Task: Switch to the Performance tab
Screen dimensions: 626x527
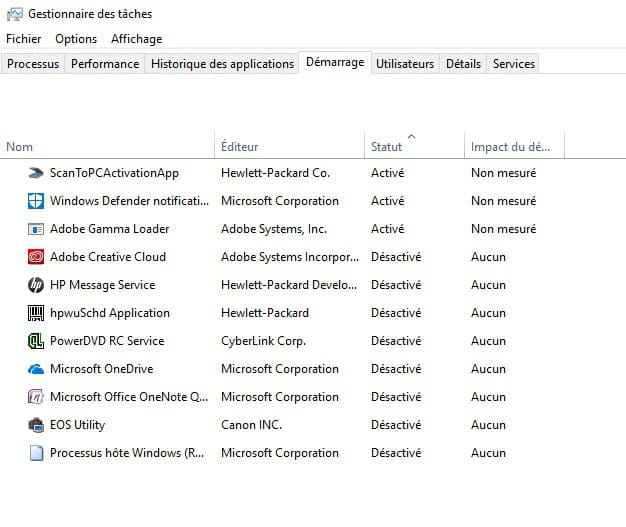Action: click(x=105, y=64)
